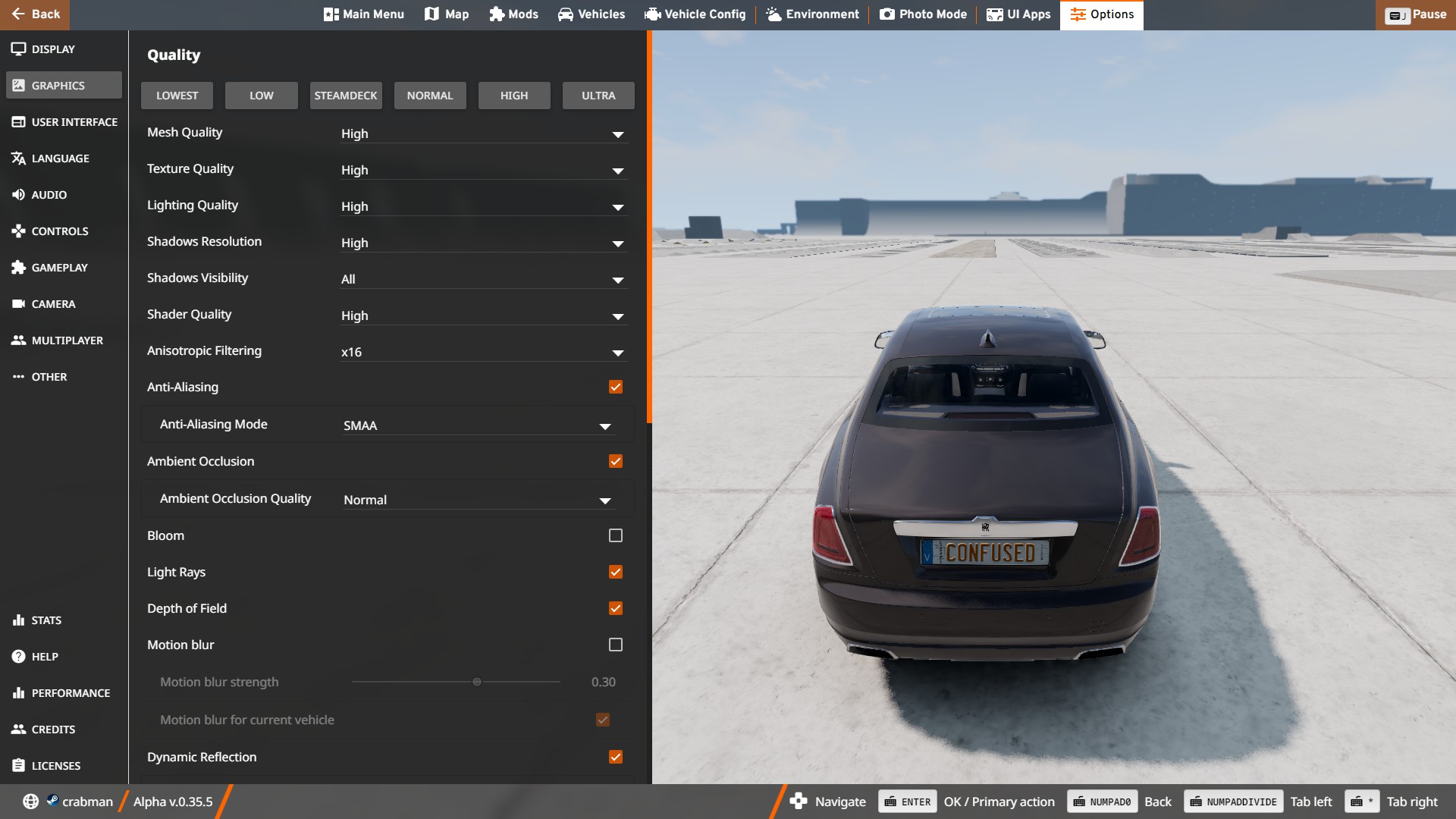Viewport: 1456px width, 819px height.
Task: Enable the Bloom checkbox
Action: point(616,535)
